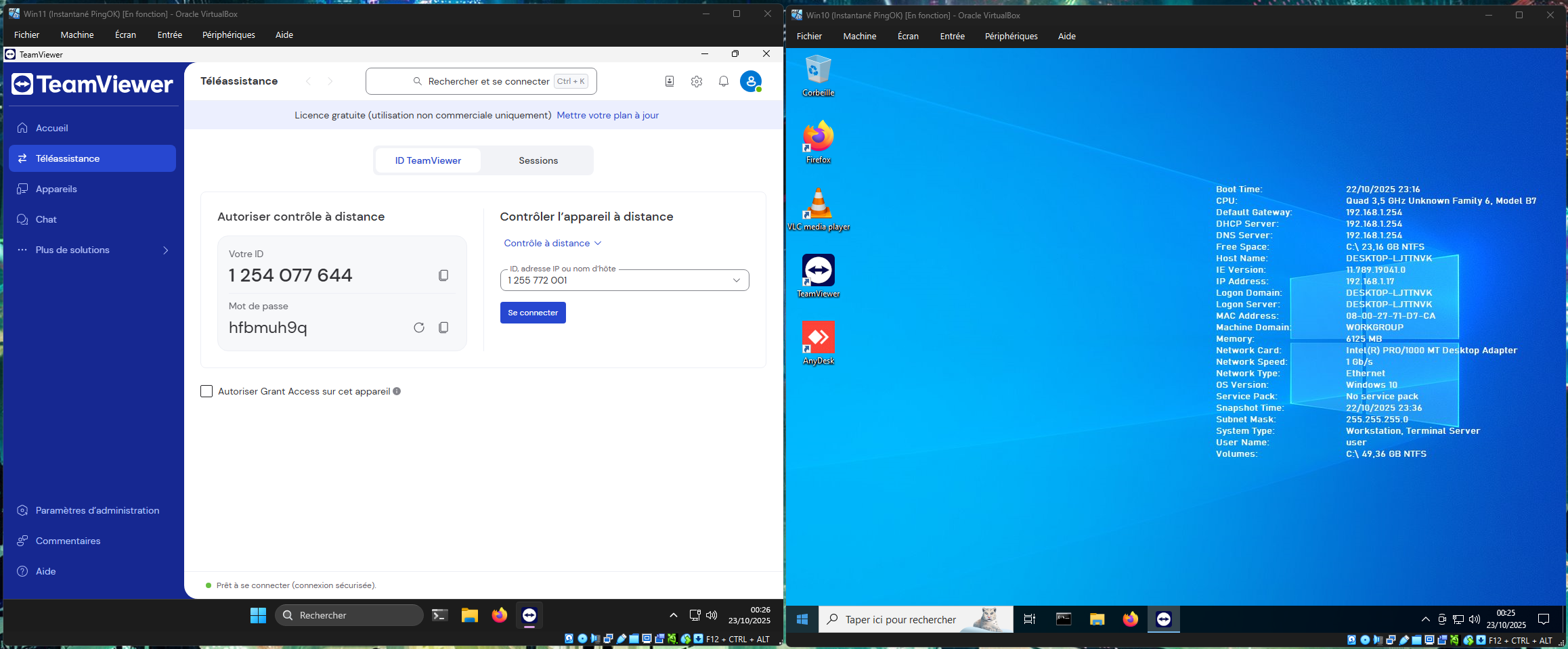The width and height of the screenshot is (1568, 649).
Task: Open Windows 10 Start menu button
Action: [802, 619]
